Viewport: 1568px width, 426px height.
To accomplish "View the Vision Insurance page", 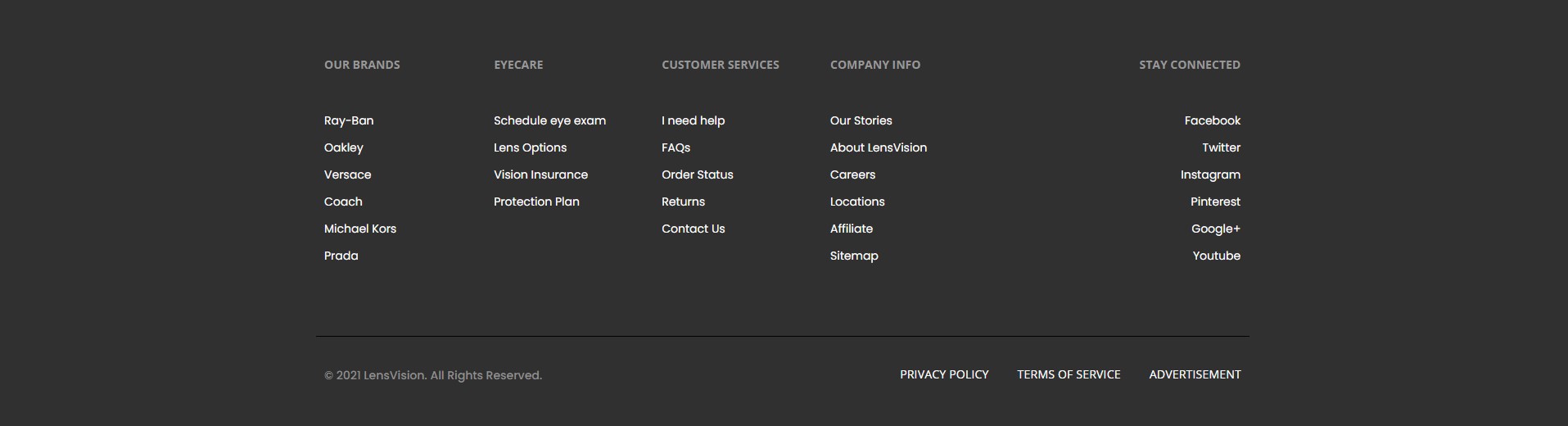I will click(x=540, y=174).
